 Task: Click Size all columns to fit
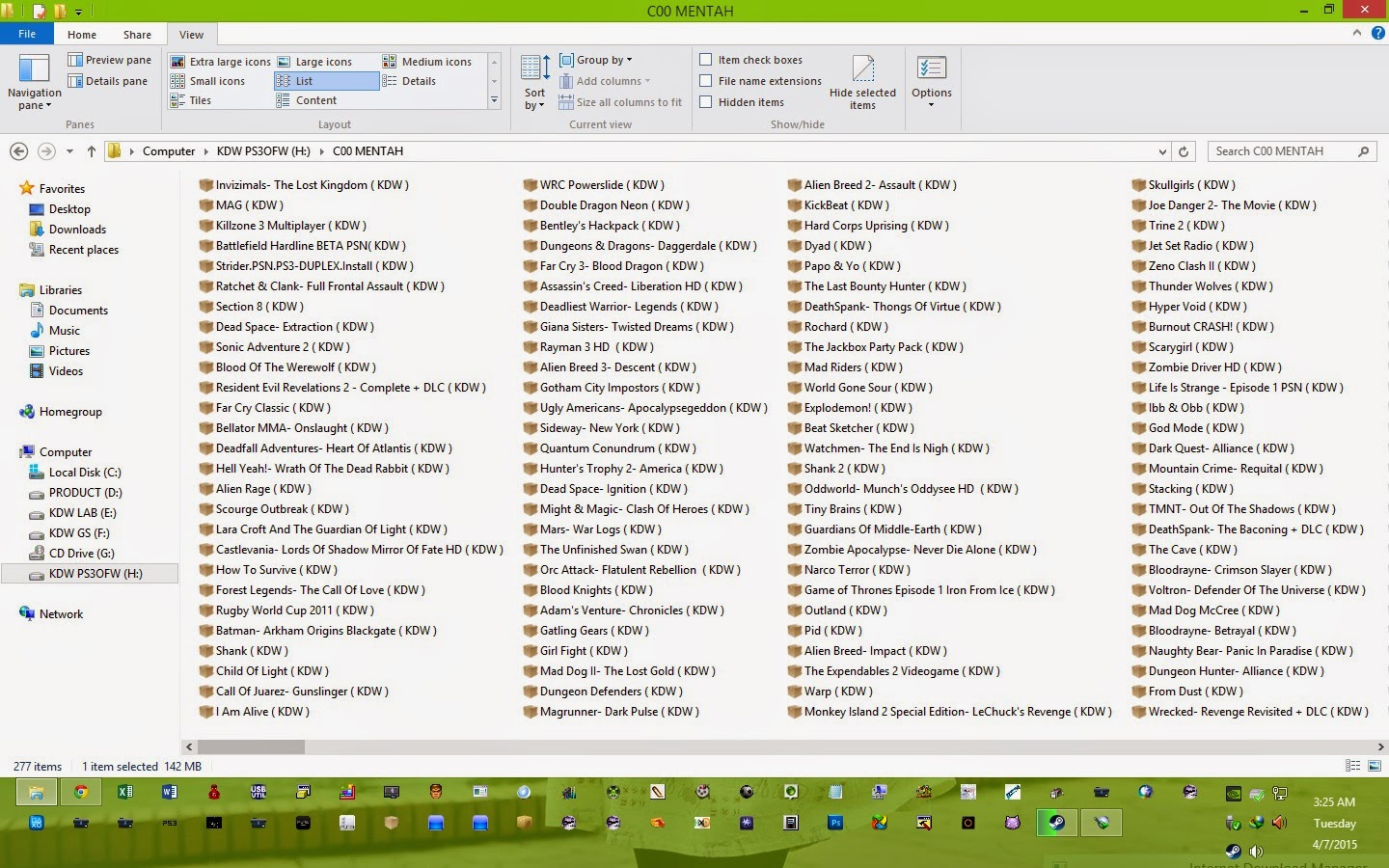[620, 102]
